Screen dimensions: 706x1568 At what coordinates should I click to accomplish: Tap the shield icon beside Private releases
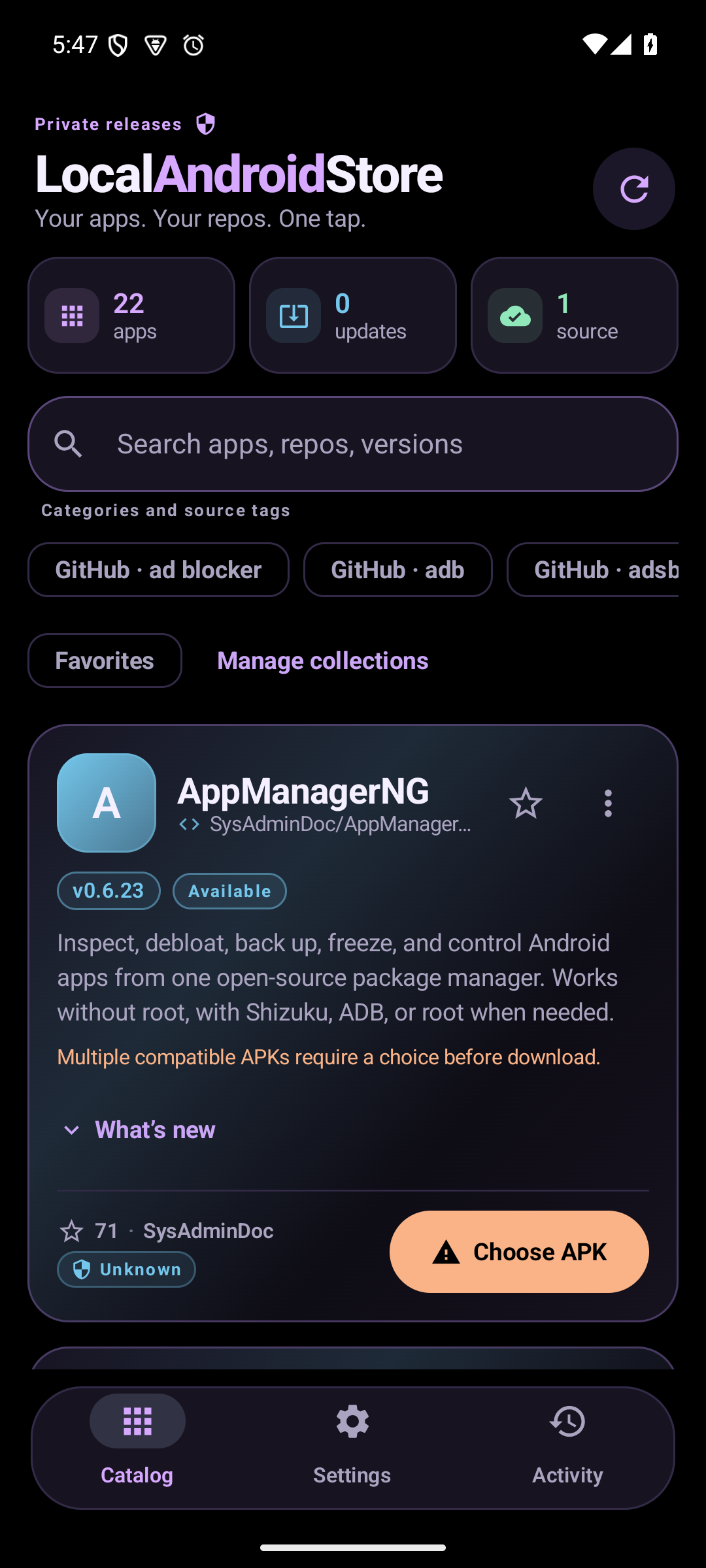205,123
